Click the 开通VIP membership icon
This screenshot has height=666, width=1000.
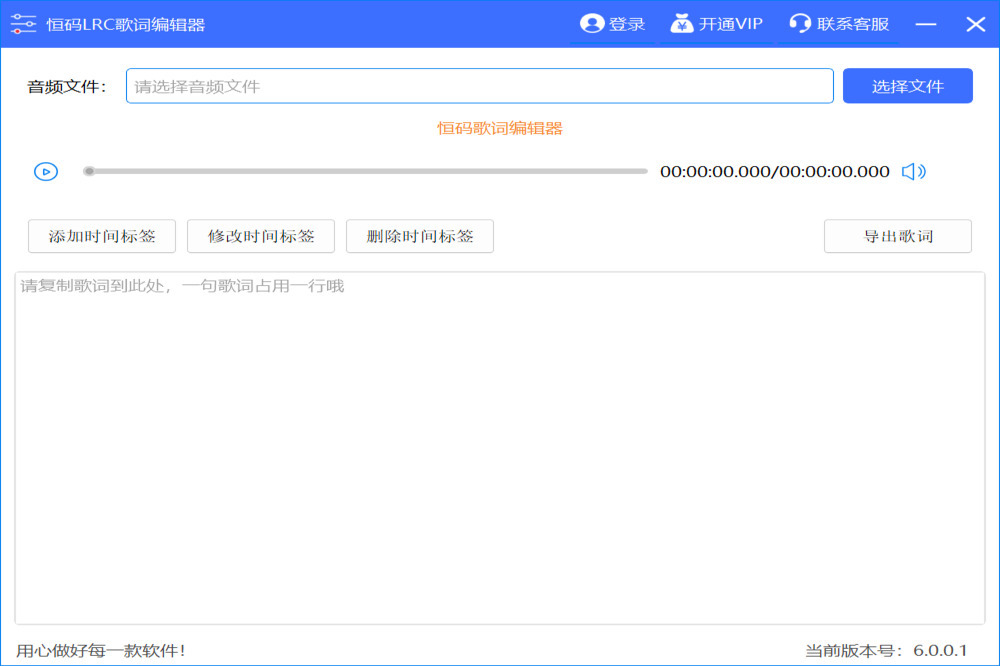point(682,24)
